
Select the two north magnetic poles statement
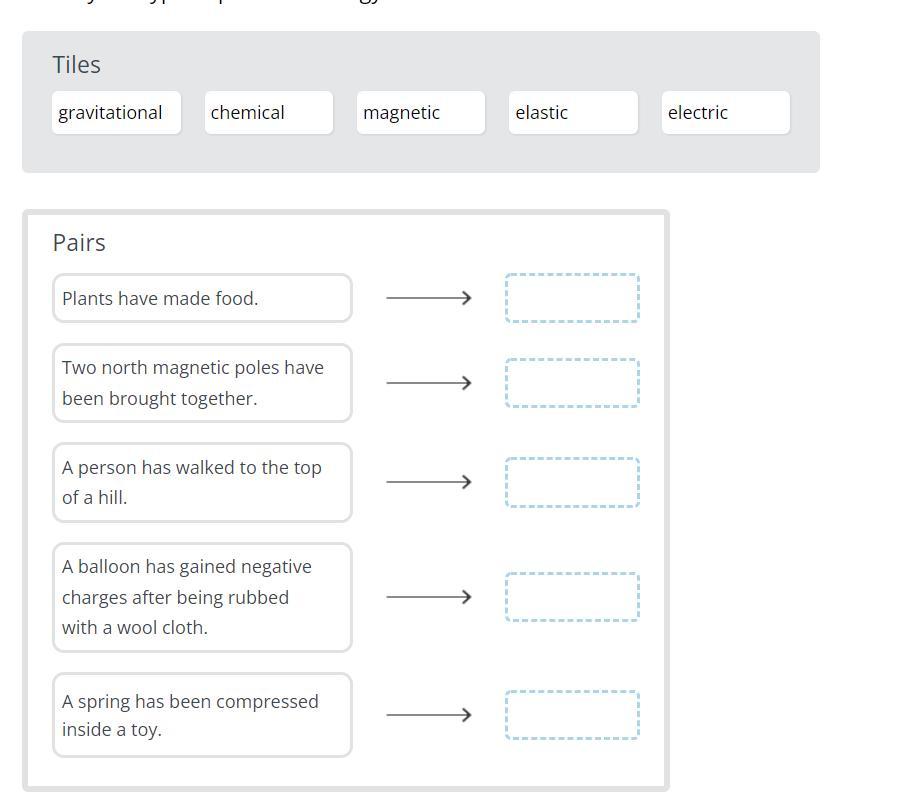coord(202,383)
